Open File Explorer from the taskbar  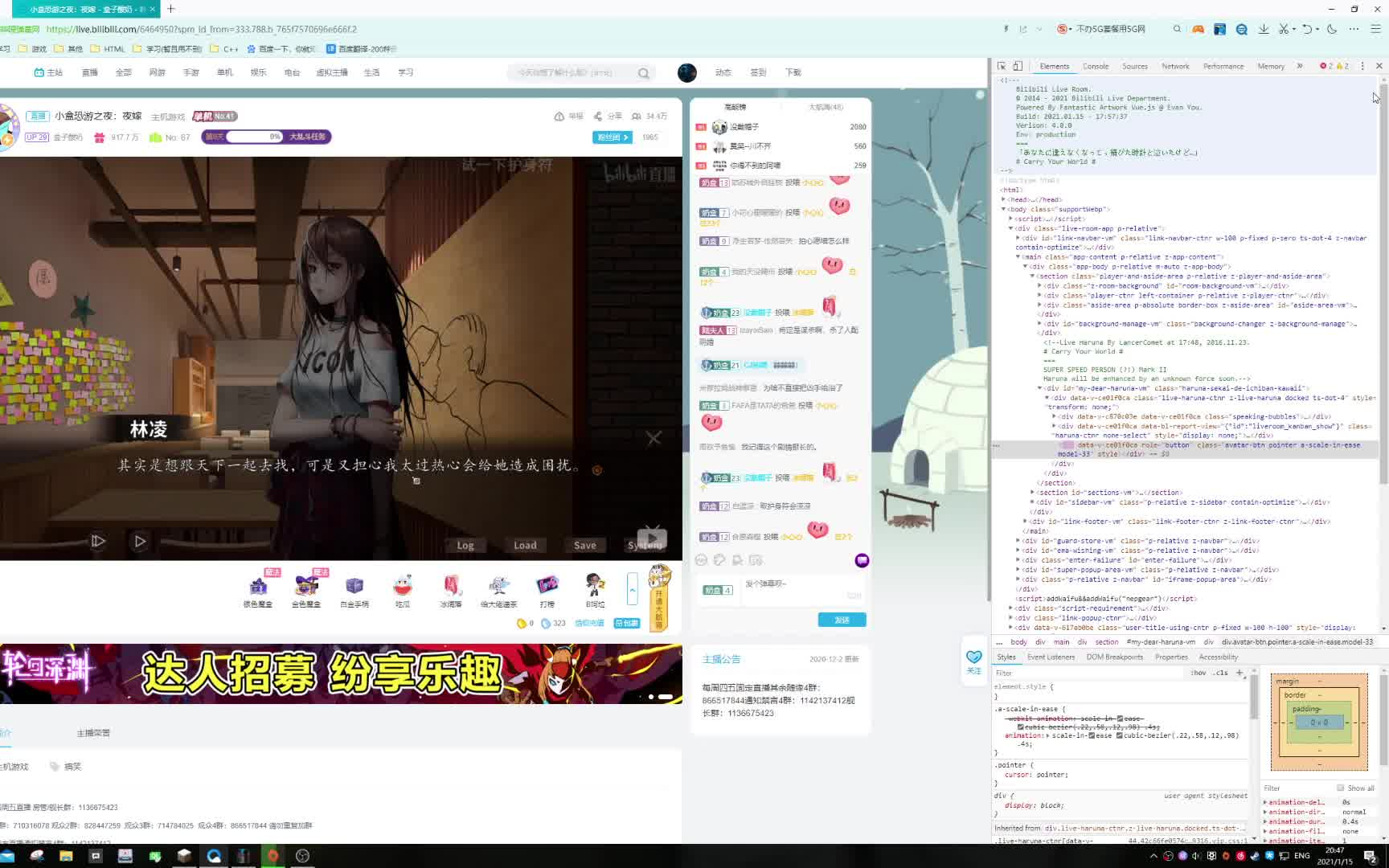66,856
